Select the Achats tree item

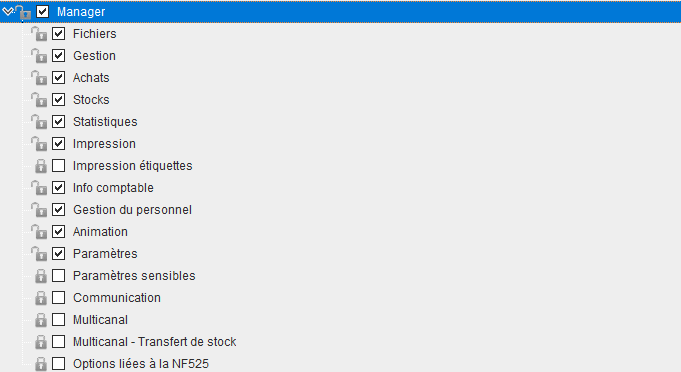click(x=91, y=78)
